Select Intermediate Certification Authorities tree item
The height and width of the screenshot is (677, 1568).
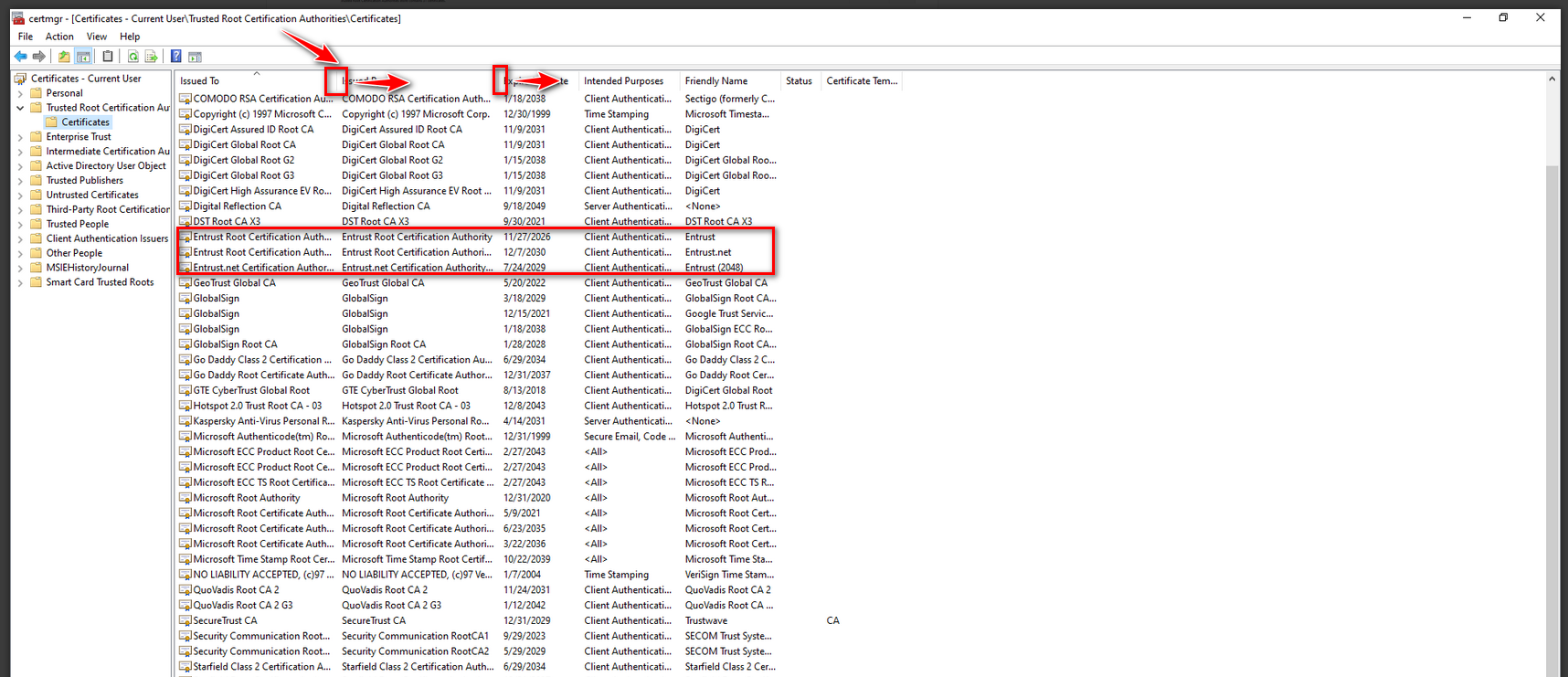pos(108,152)
